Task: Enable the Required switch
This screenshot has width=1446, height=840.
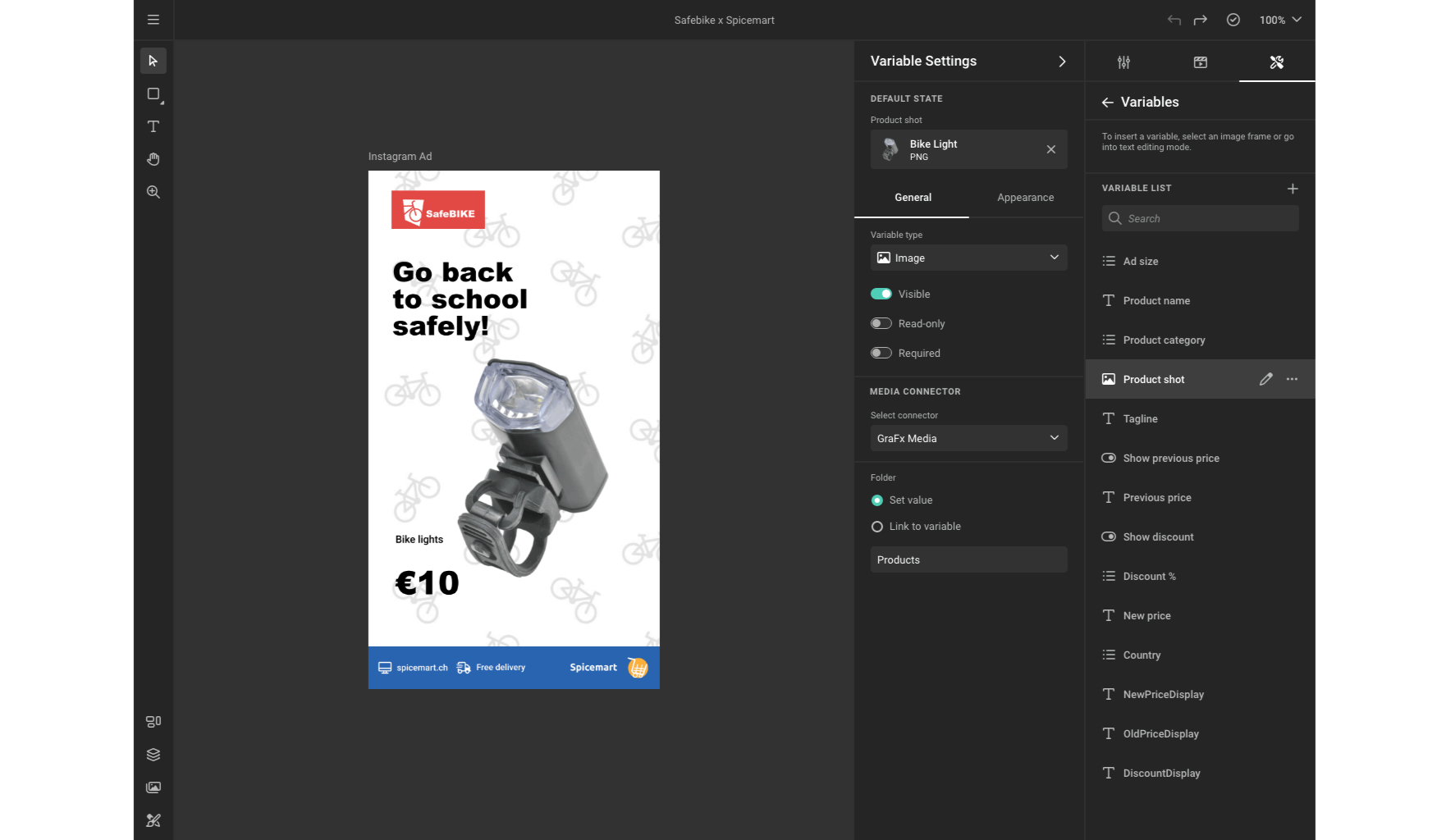Action: pyautogui.click(x=881, y=353)
